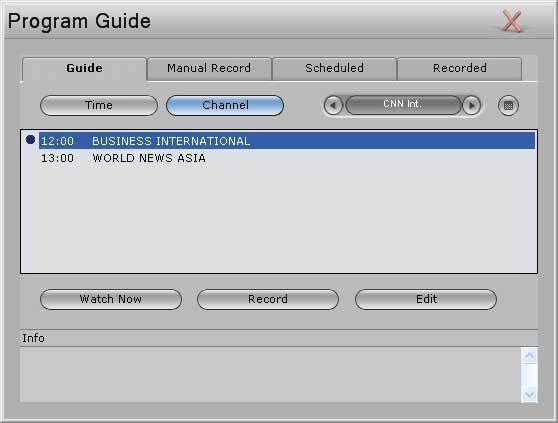Click the Edit button

(x=426, y=299)
